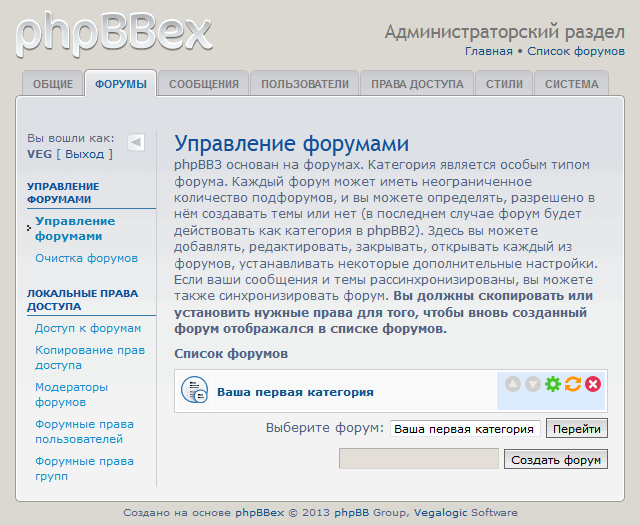Open the Ваша первая категория link
Viewport: 640px width, 525px height.
295,392
